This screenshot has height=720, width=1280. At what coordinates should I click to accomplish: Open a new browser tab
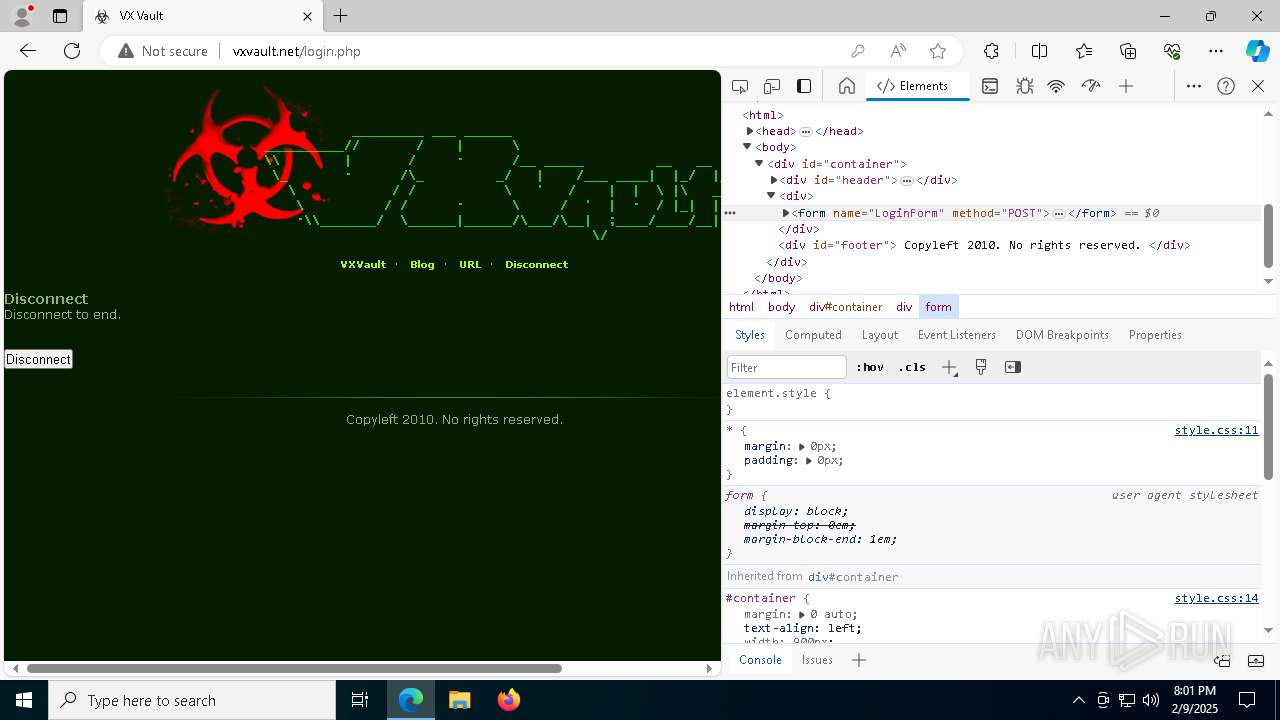click(341, 16)
